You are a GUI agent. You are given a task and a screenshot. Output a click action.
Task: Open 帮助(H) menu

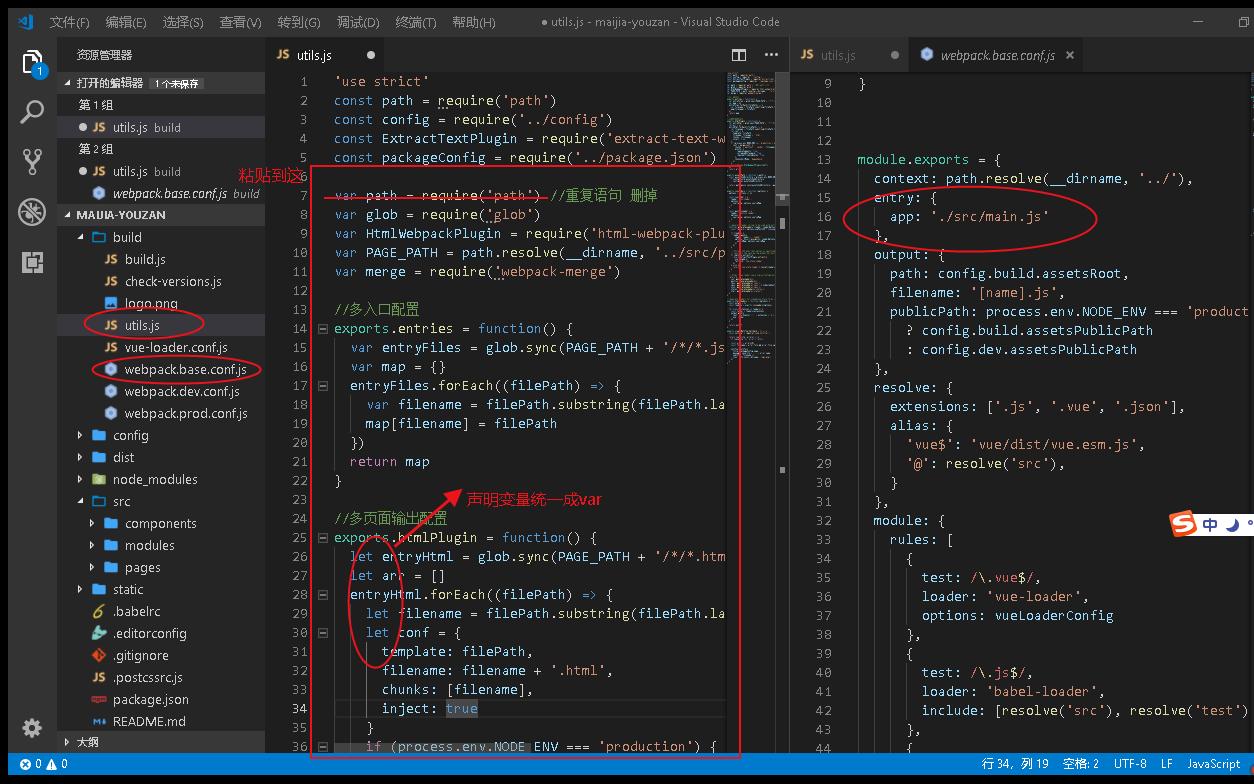click(x=474, y=22)
